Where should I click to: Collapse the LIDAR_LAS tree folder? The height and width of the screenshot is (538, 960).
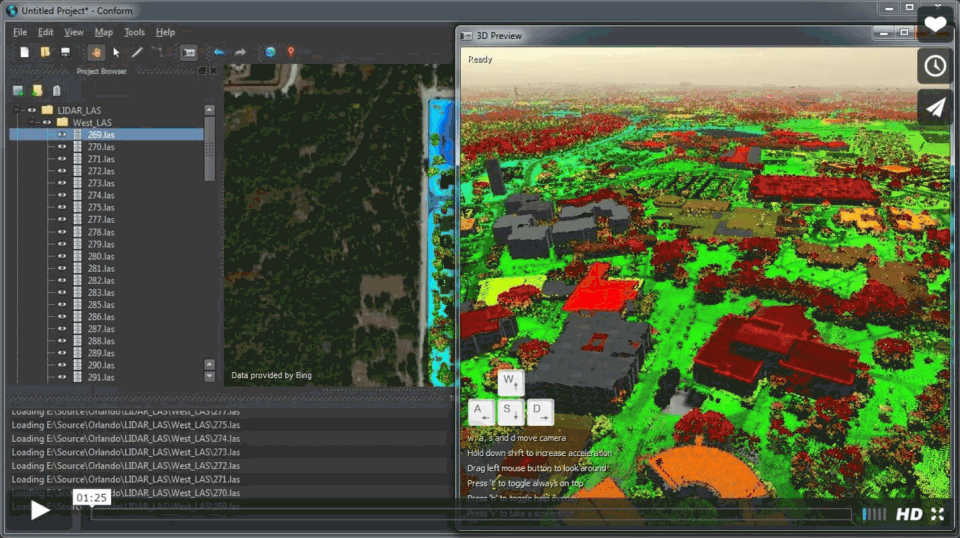tap(17, 110)
